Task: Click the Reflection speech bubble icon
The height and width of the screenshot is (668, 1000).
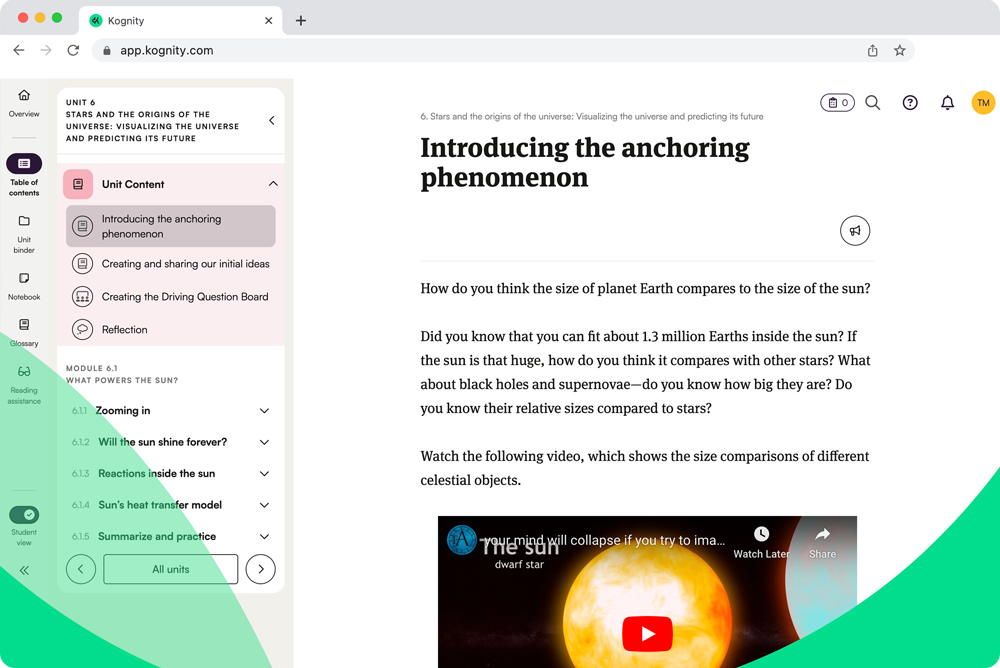Action: tap(82, 329)
